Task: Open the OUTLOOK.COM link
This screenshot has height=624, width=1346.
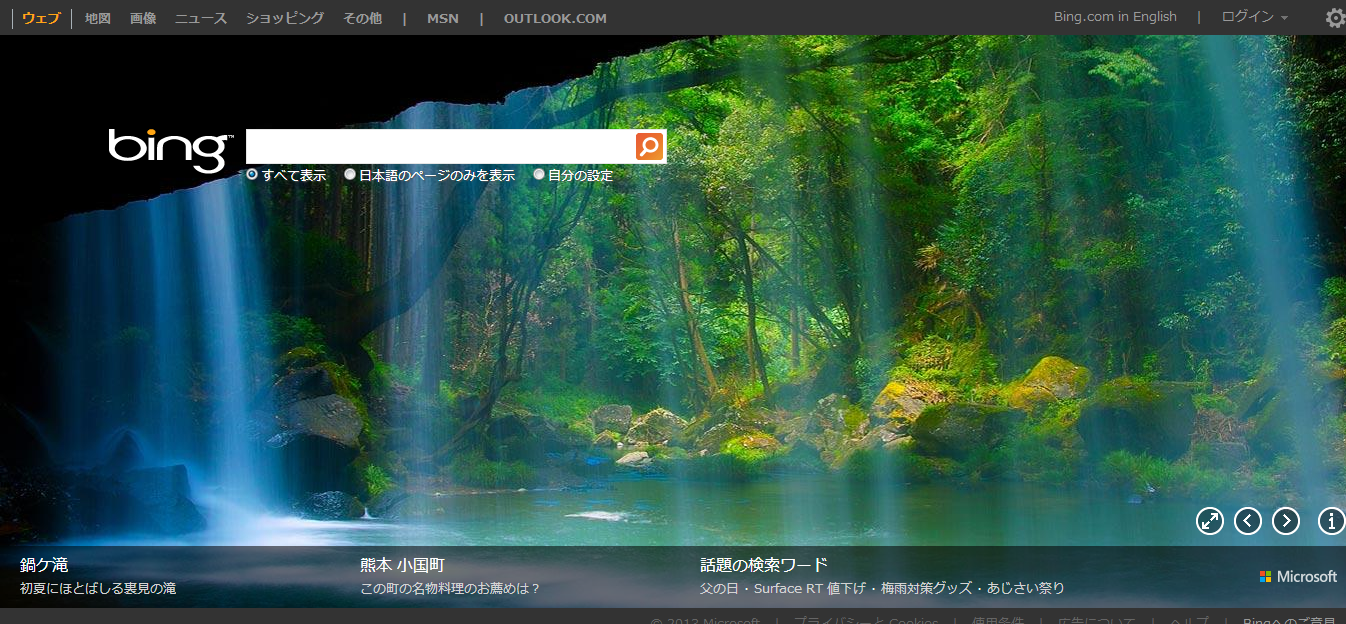Action: pyautogui.click(x=555, y=18)
